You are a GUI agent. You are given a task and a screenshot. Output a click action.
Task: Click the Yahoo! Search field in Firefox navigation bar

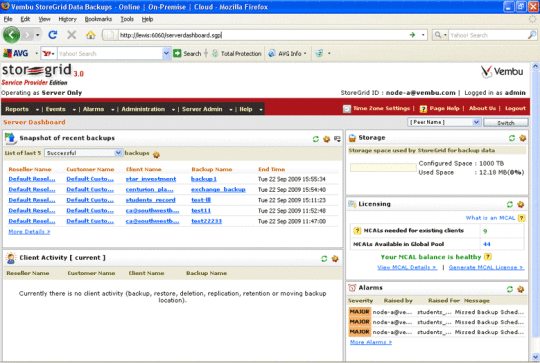pyautogui.click(x=487, y=35)
